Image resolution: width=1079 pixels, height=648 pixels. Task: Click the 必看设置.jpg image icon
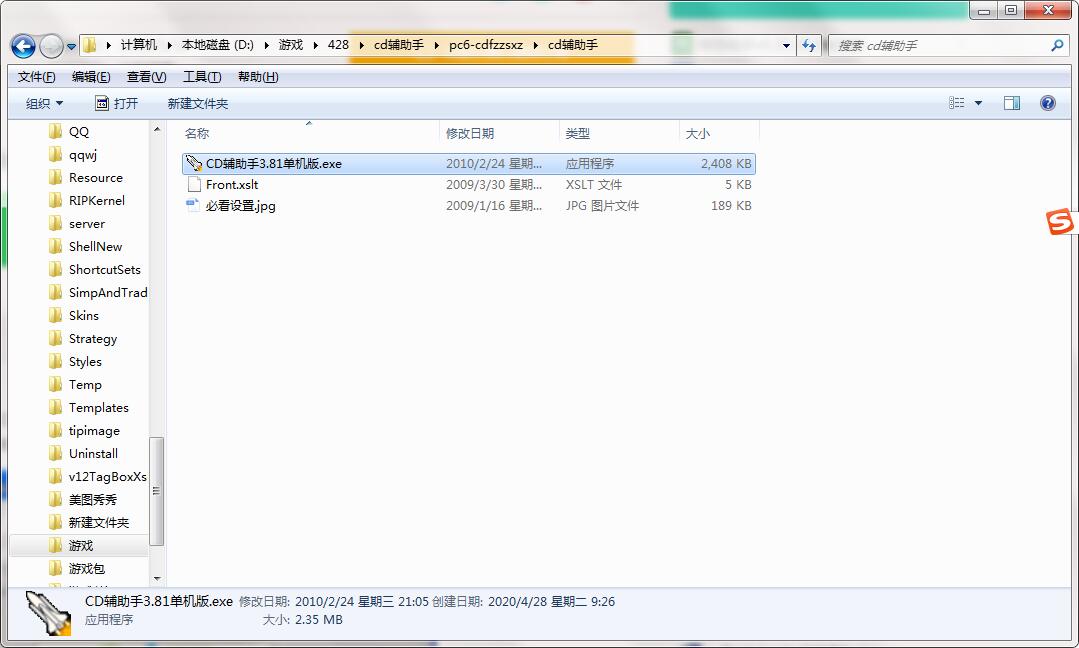pos(193,204)
